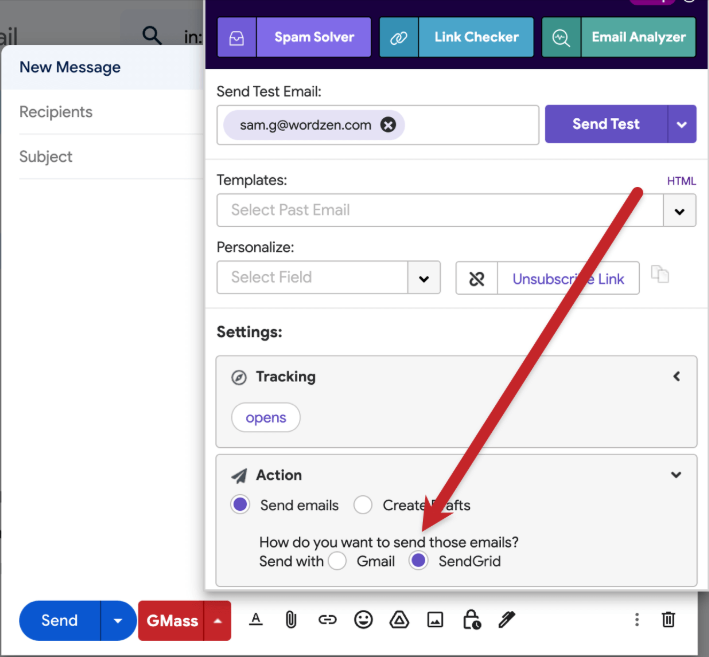The height and width of the screenshot is (657, 709).
Task: Expand the Templates dropdown arrow
Action: pos(679,211)
